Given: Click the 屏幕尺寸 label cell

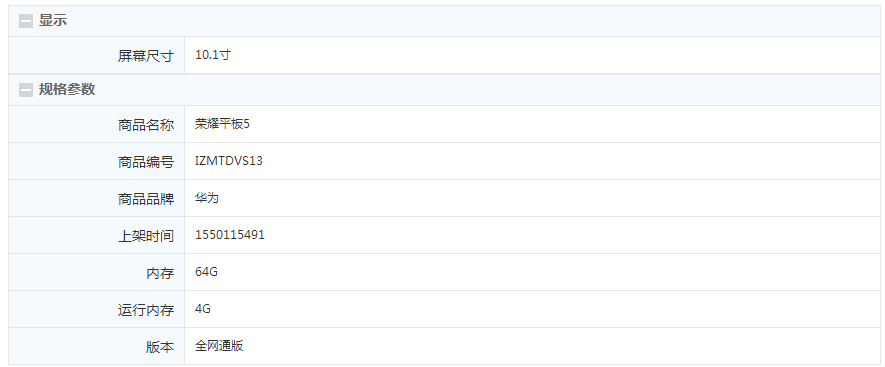Looking at the screenshot, I should pyautogui.click(x=97, y=55).
